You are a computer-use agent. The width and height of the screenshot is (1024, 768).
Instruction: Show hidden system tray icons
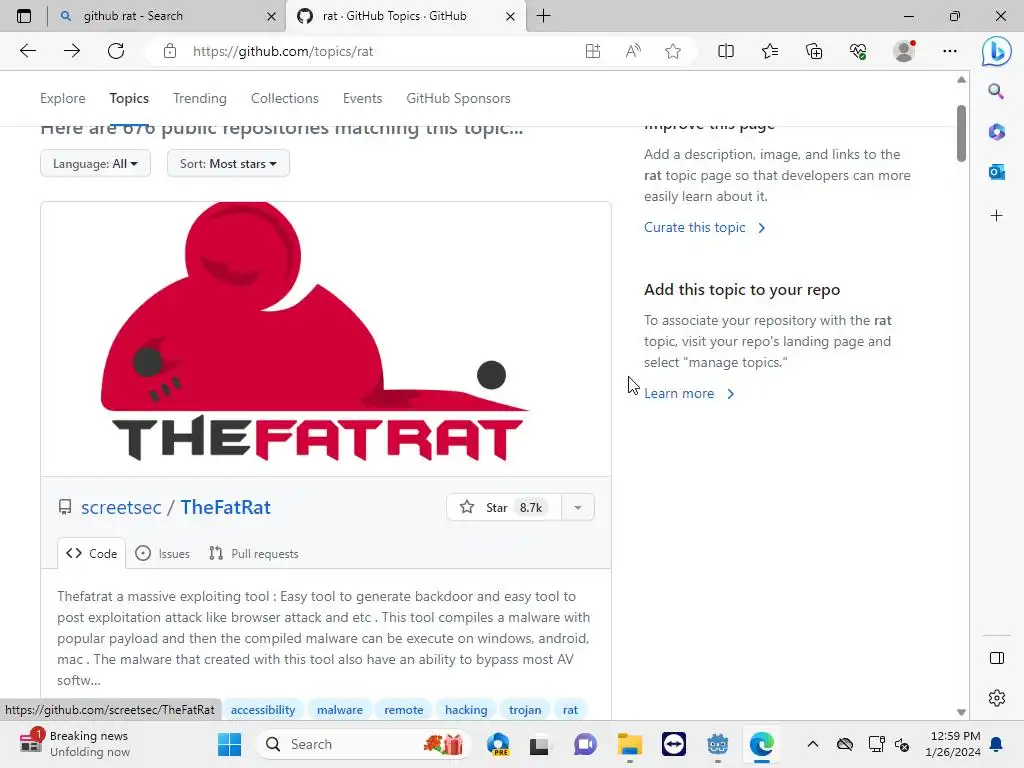(x=812, y=744)
